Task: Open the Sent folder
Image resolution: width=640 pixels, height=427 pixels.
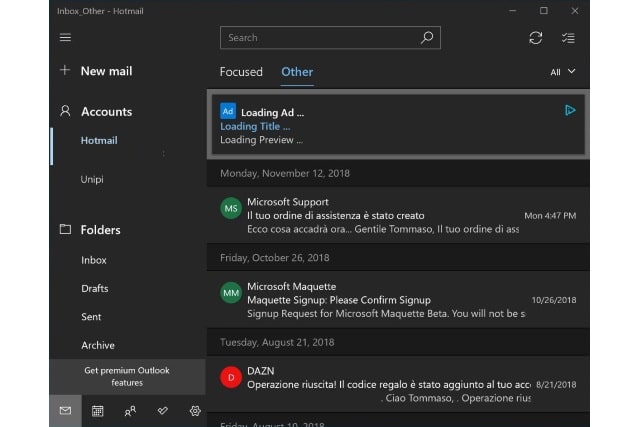Action: point(91,317)
